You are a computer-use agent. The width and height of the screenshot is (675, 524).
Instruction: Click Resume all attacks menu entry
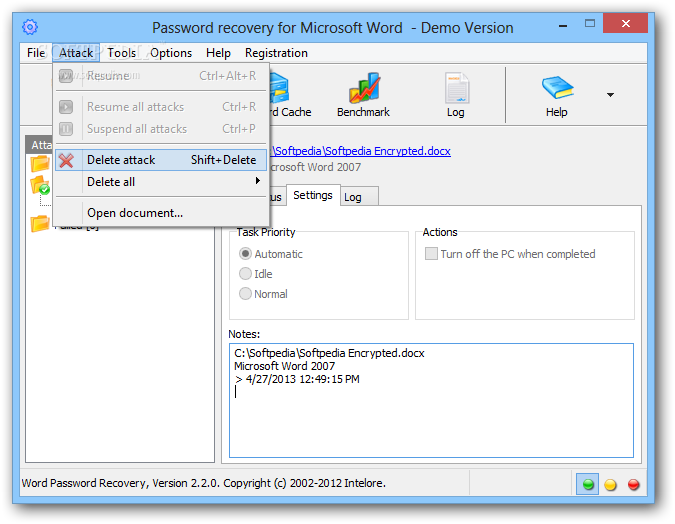click(161, 107)
